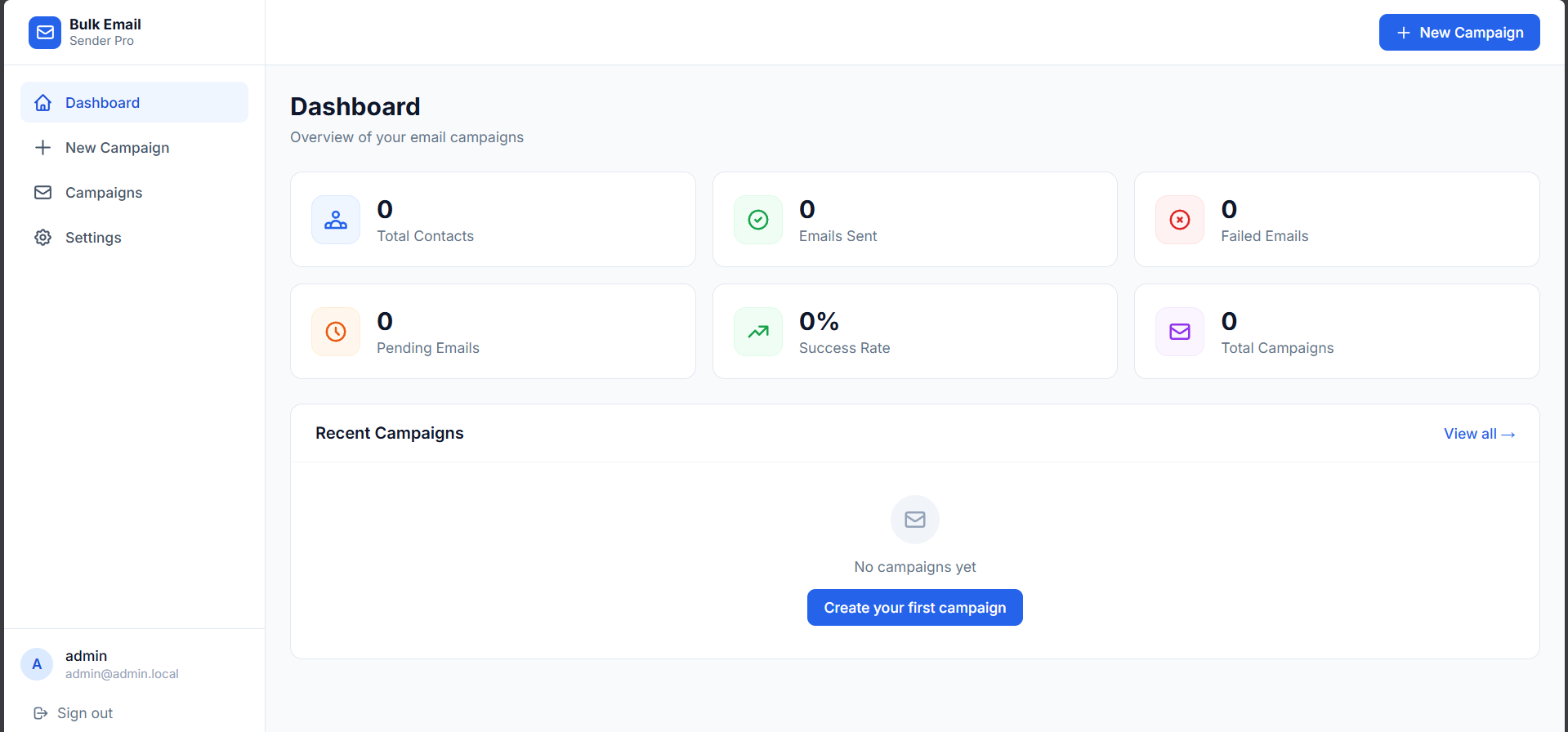Click the Total Contacts label

[425, 236]
